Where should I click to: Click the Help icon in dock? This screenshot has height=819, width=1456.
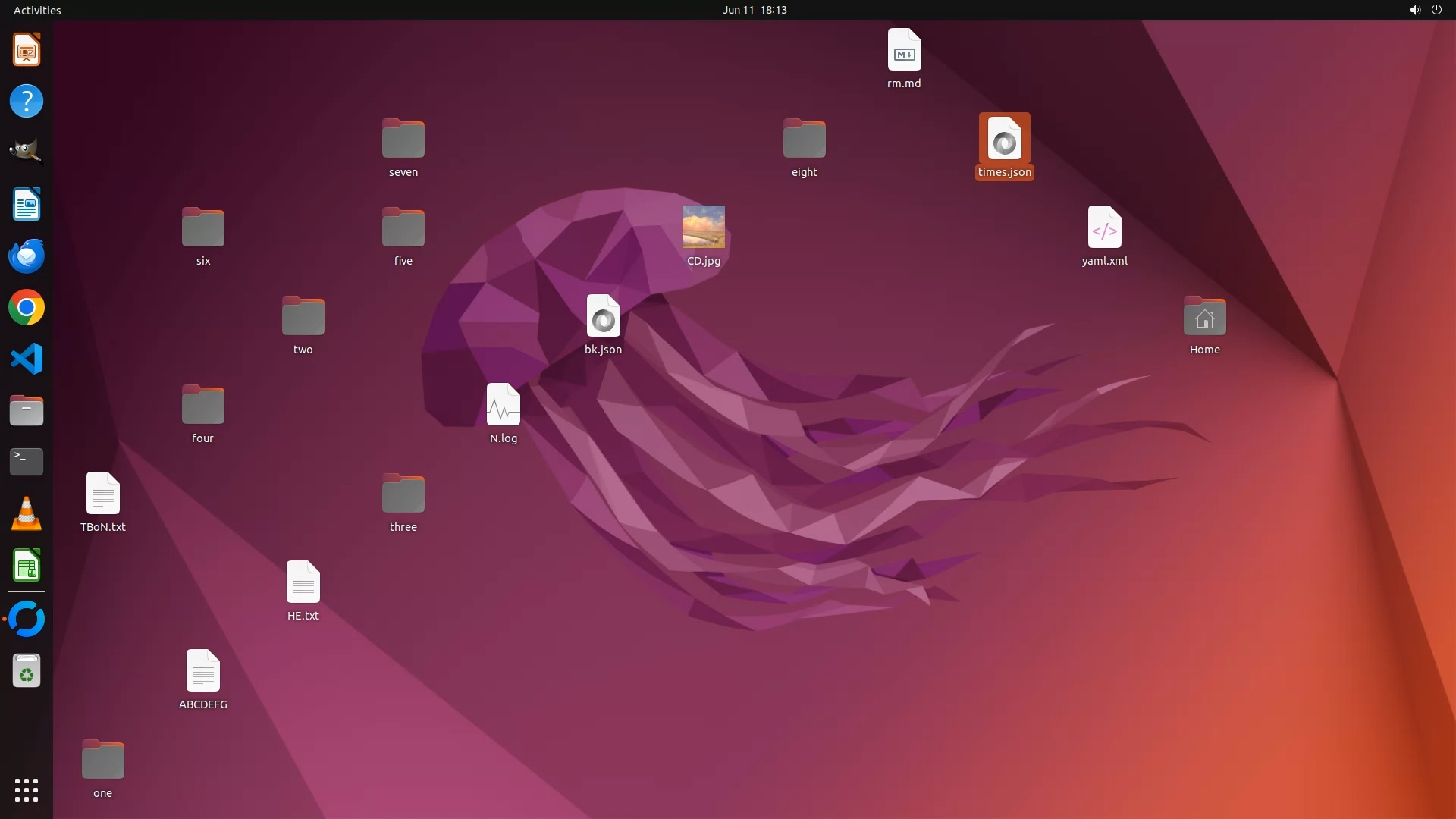[27, 101]
